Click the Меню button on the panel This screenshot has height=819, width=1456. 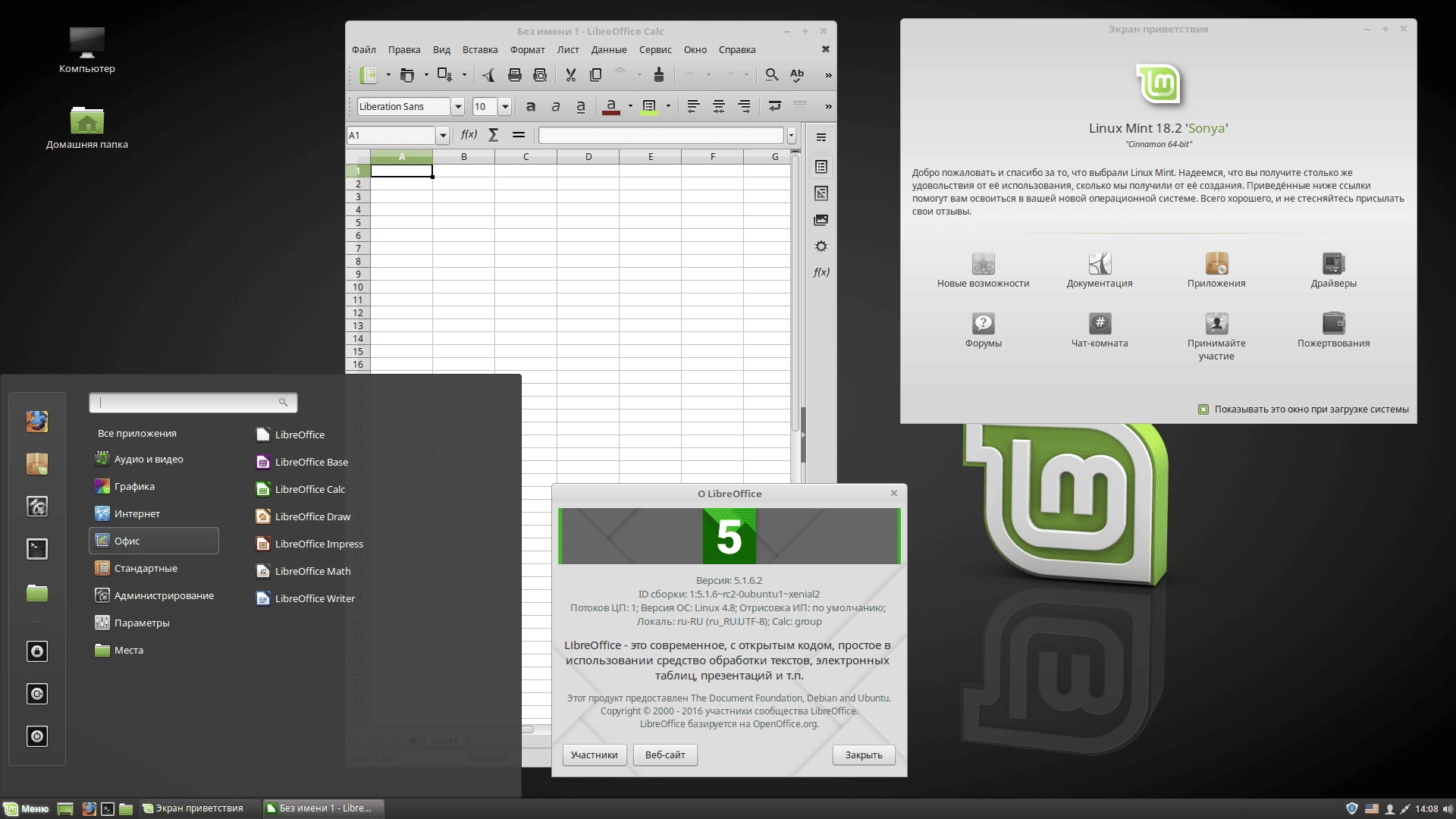pos(27,808)
